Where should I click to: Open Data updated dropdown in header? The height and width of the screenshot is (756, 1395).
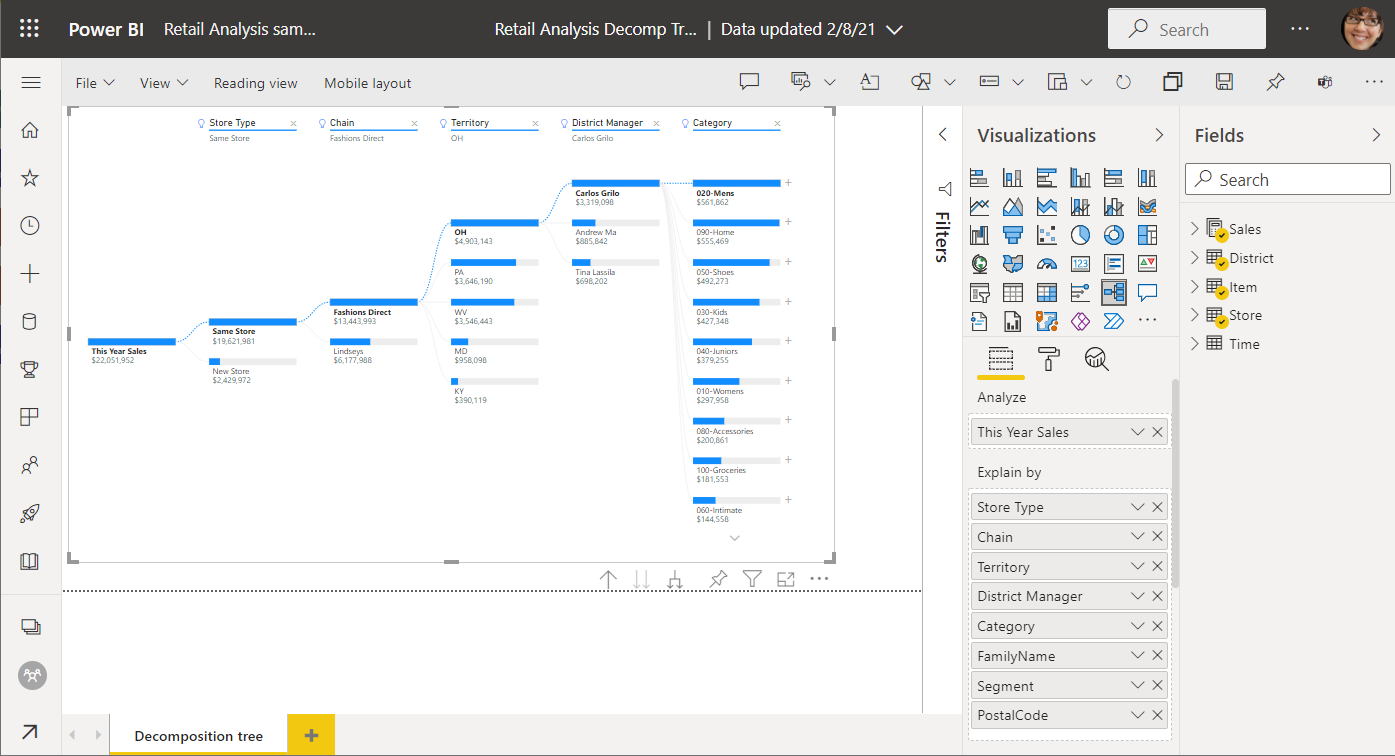click(894, 30)
